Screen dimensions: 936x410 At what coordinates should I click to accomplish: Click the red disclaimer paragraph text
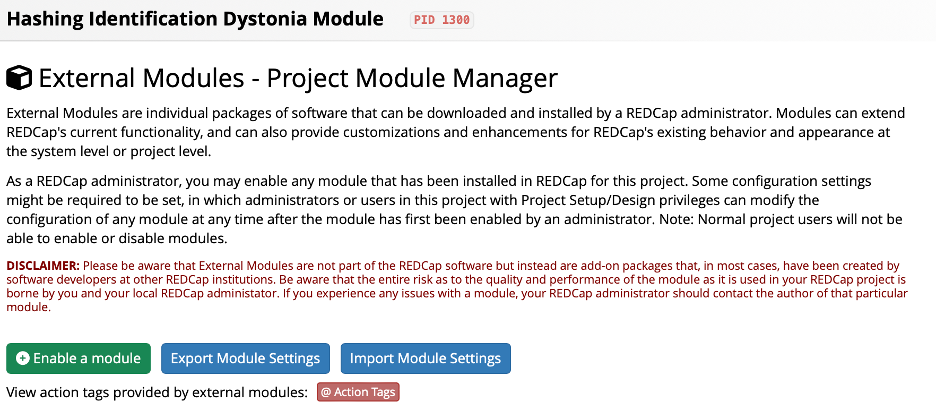[x=457, y=286]
